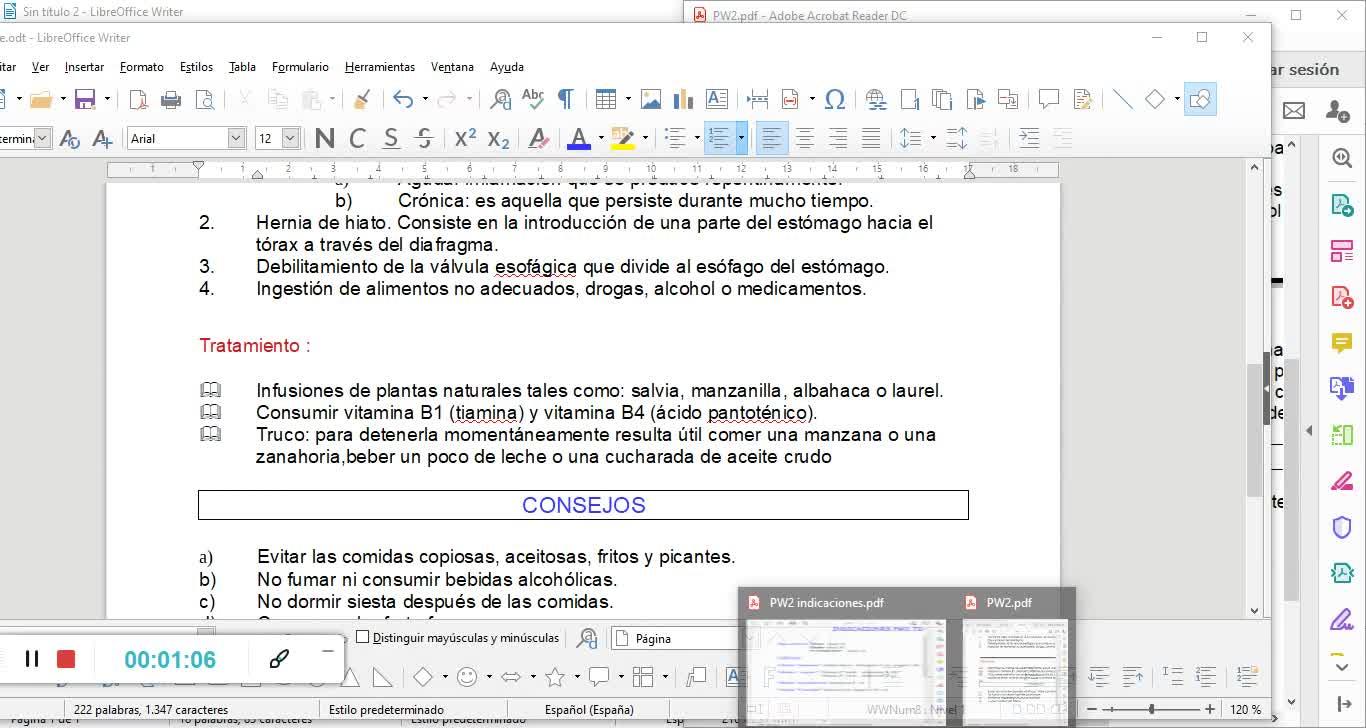Apply the yellow highlight color

click(623, 138)
